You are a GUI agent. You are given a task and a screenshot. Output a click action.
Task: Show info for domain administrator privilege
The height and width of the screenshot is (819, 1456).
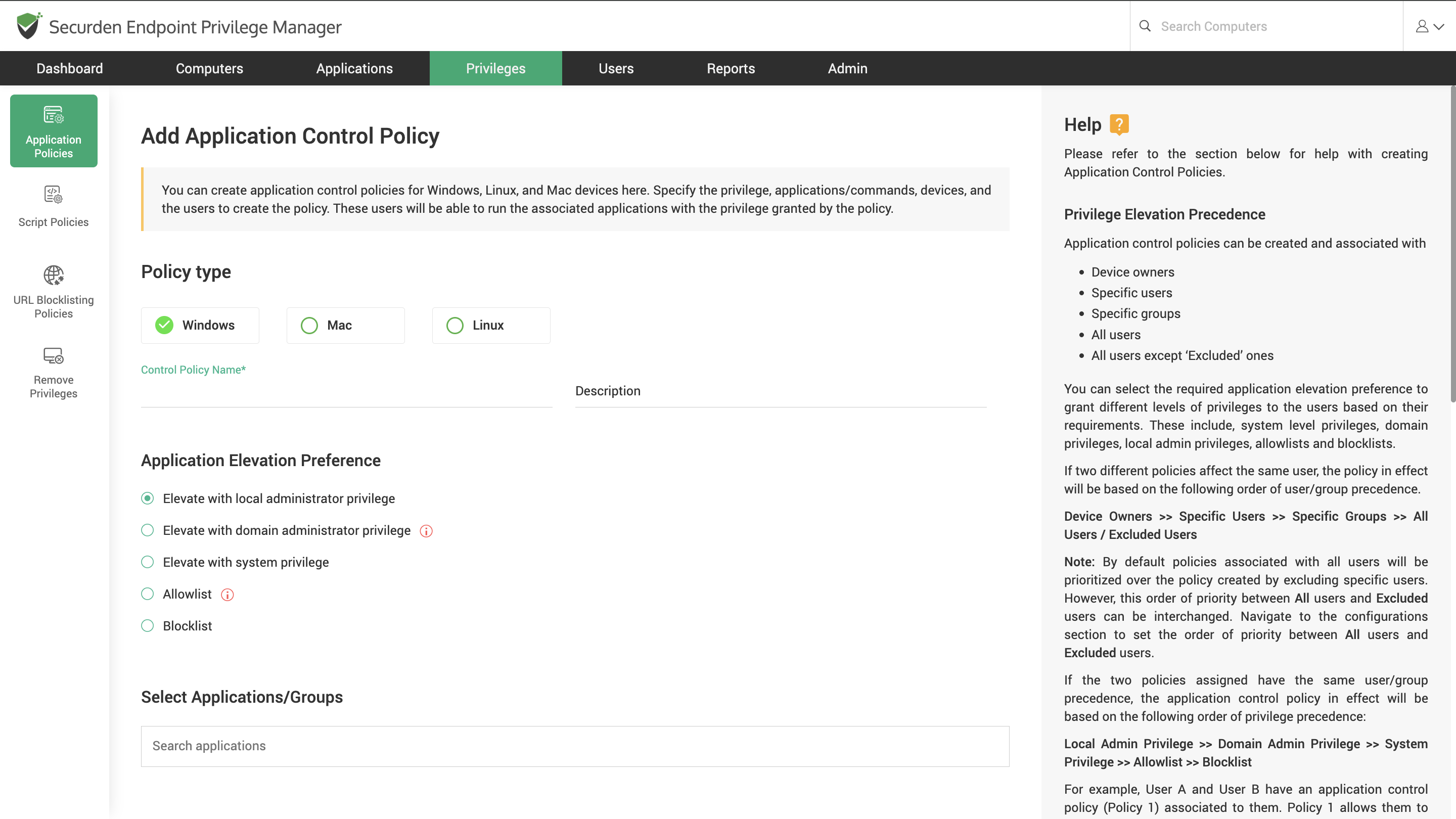pos(426,531)
